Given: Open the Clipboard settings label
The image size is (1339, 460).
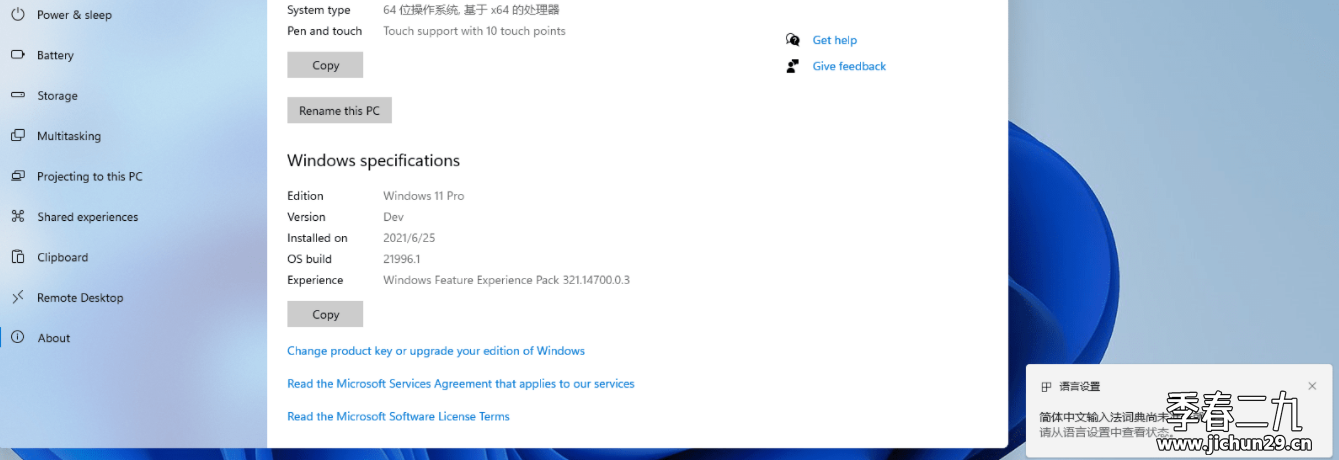Looking at the screenshot, I should coord(63,257).
